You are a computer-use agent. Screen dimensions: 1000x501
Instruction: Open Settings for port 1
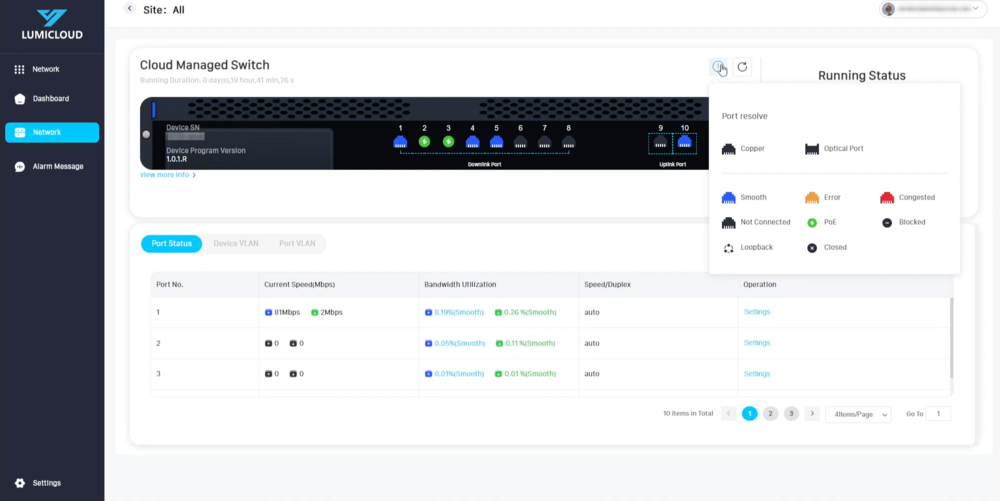coord(757,312)
